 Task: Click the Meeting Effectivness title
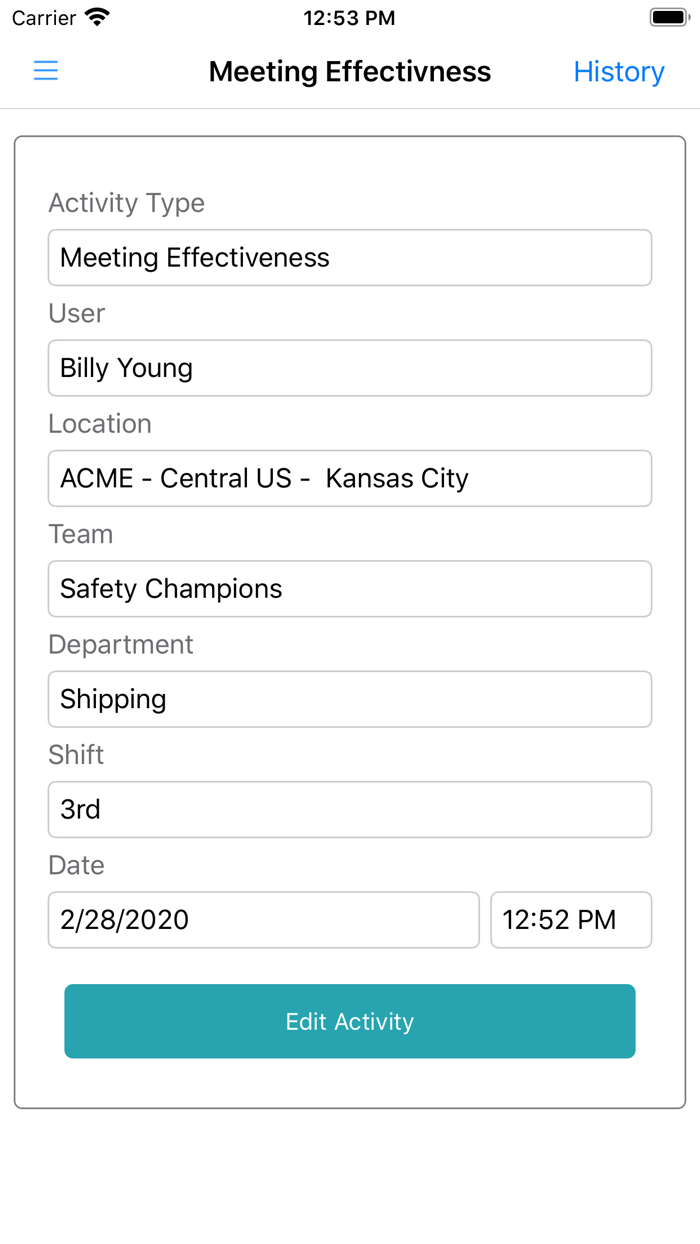(x=349, y=71)
